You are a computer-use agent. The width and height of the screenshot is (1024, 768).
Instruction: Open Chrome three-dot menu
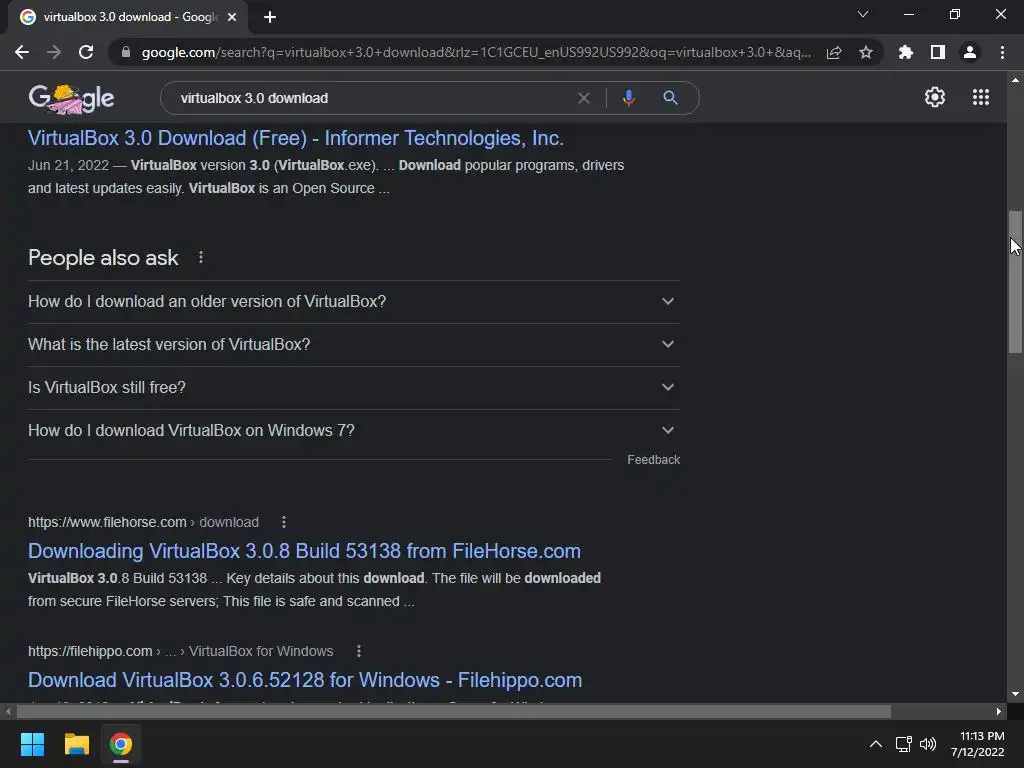(x=1002, y=52)
